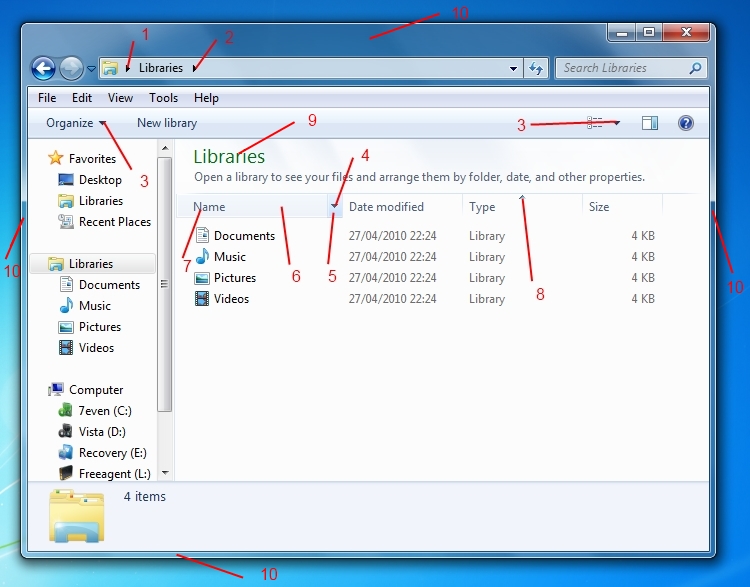
Task: Click the navigation pane scrollbar thumb
Action: pyautogui.click(x=165, y=284)
